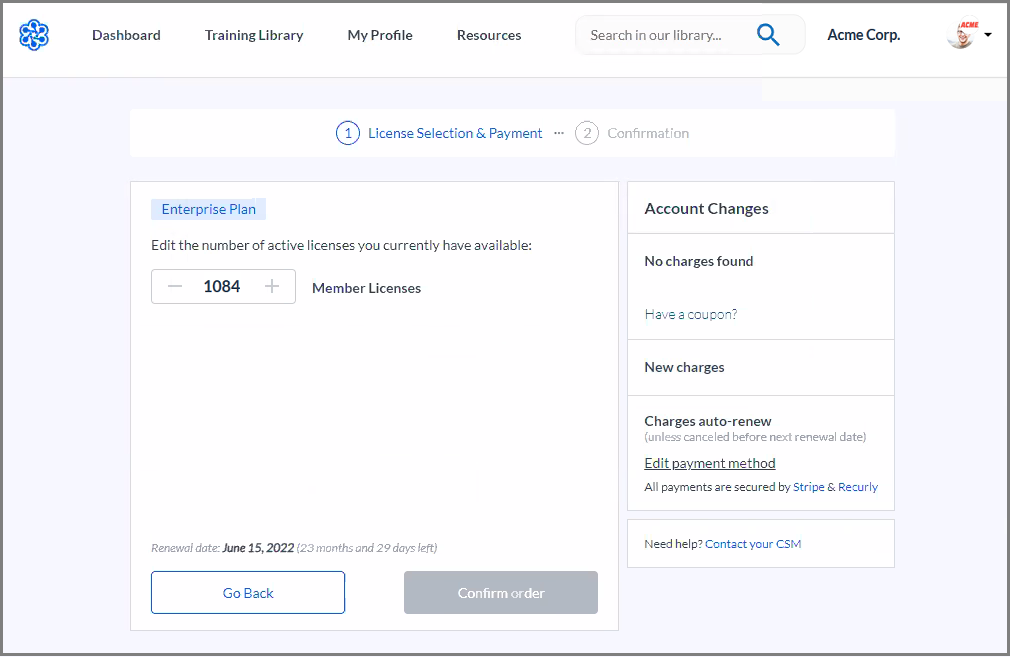Click the Go Back button
The image size is (1010, 657).
point(248,593)
